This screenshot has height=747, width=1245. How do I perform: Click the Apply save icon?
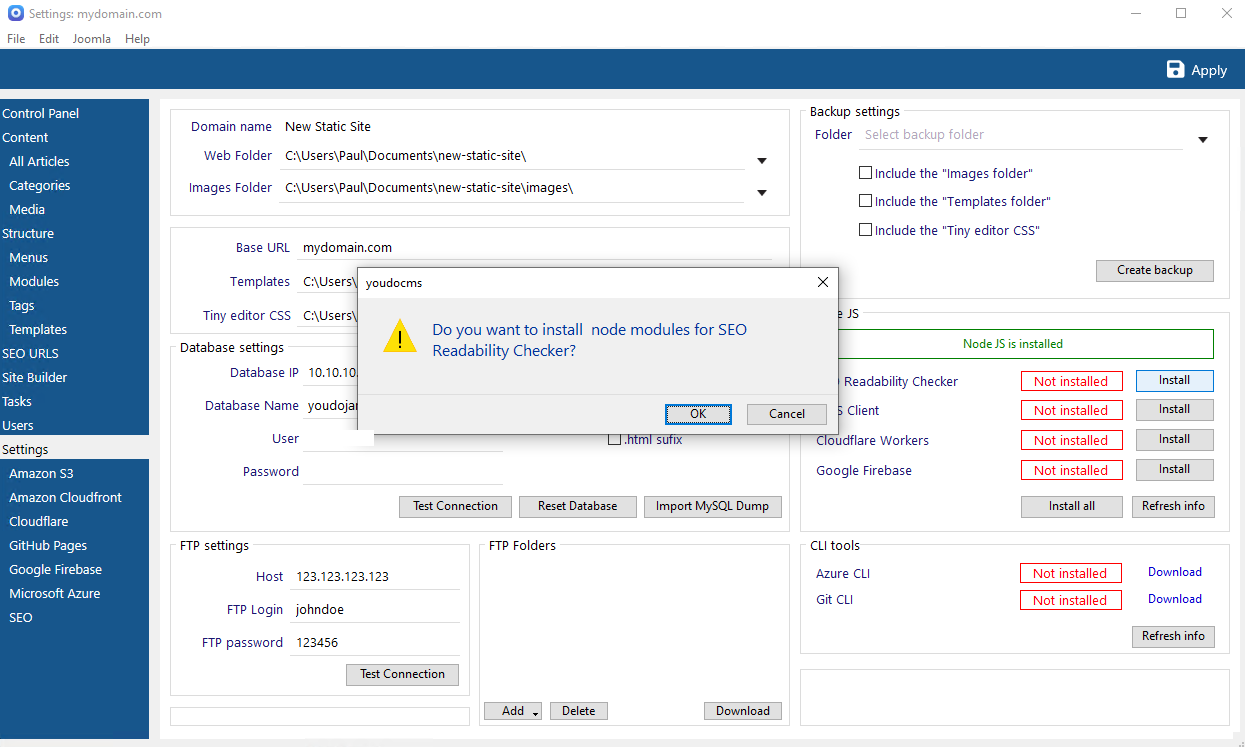pyautogui.click(x=1176, y=69)
